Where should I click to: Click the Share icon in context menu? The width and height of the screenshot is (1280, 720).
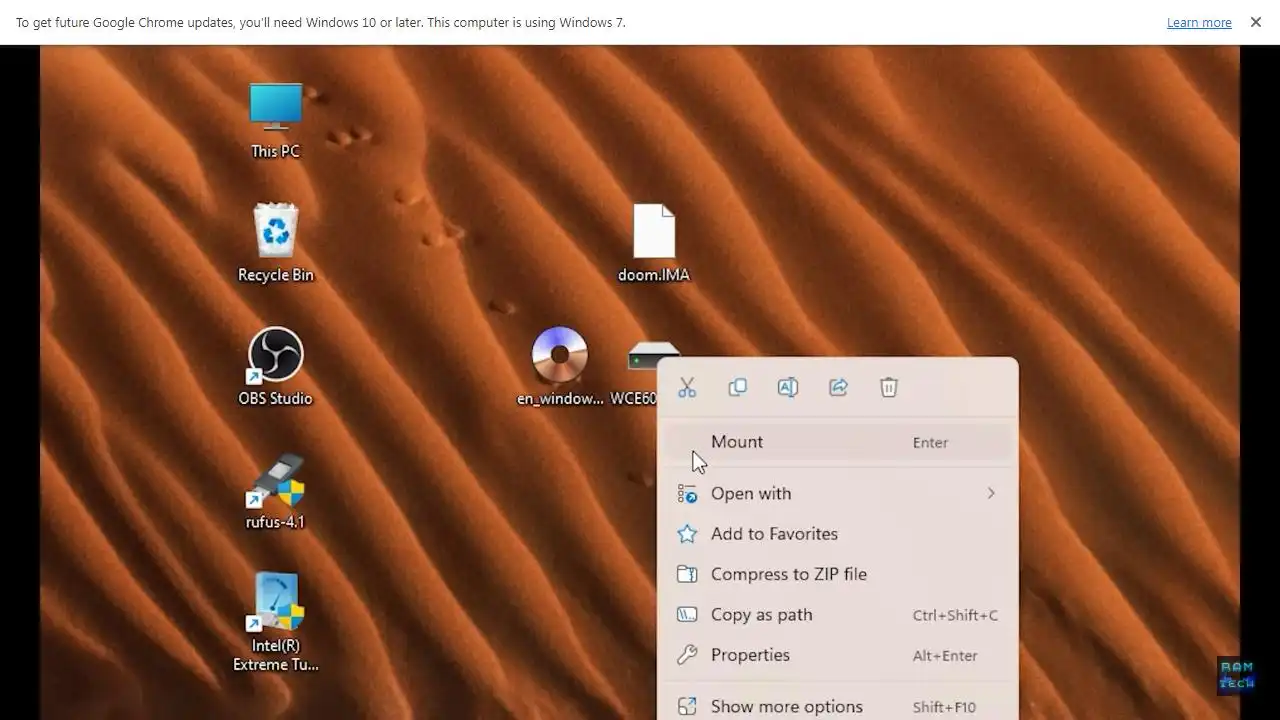[x=838, y=387]
